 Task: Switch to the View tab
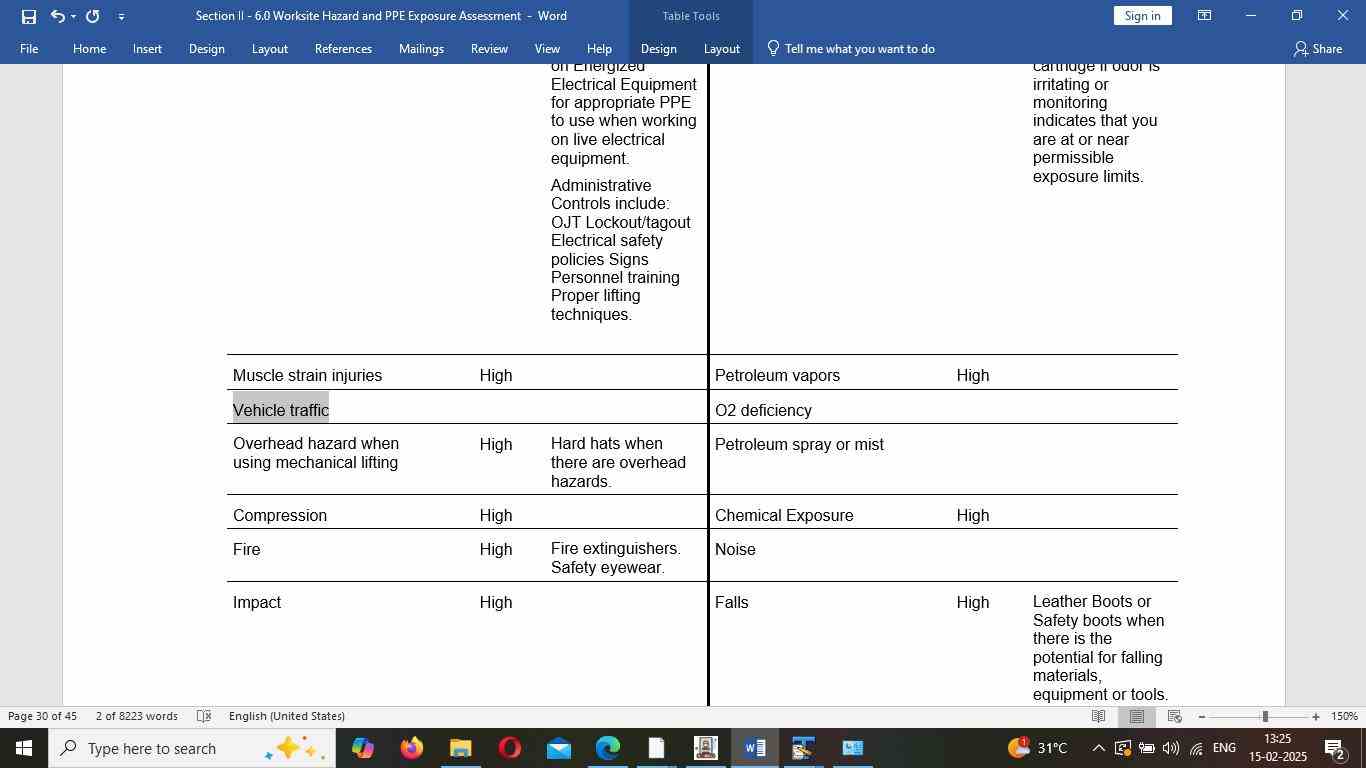tap(547, 48)
